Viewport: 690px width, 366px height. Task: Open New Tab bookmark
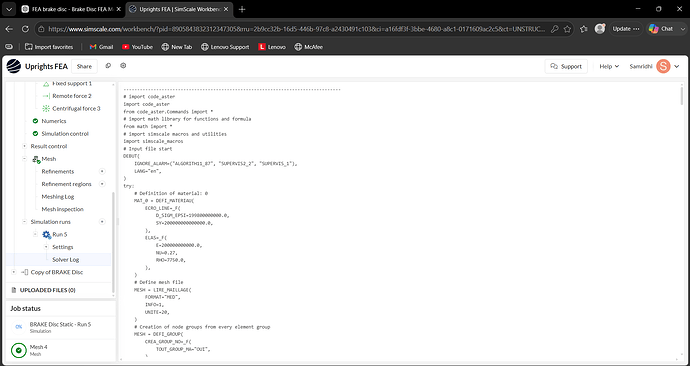177,47
